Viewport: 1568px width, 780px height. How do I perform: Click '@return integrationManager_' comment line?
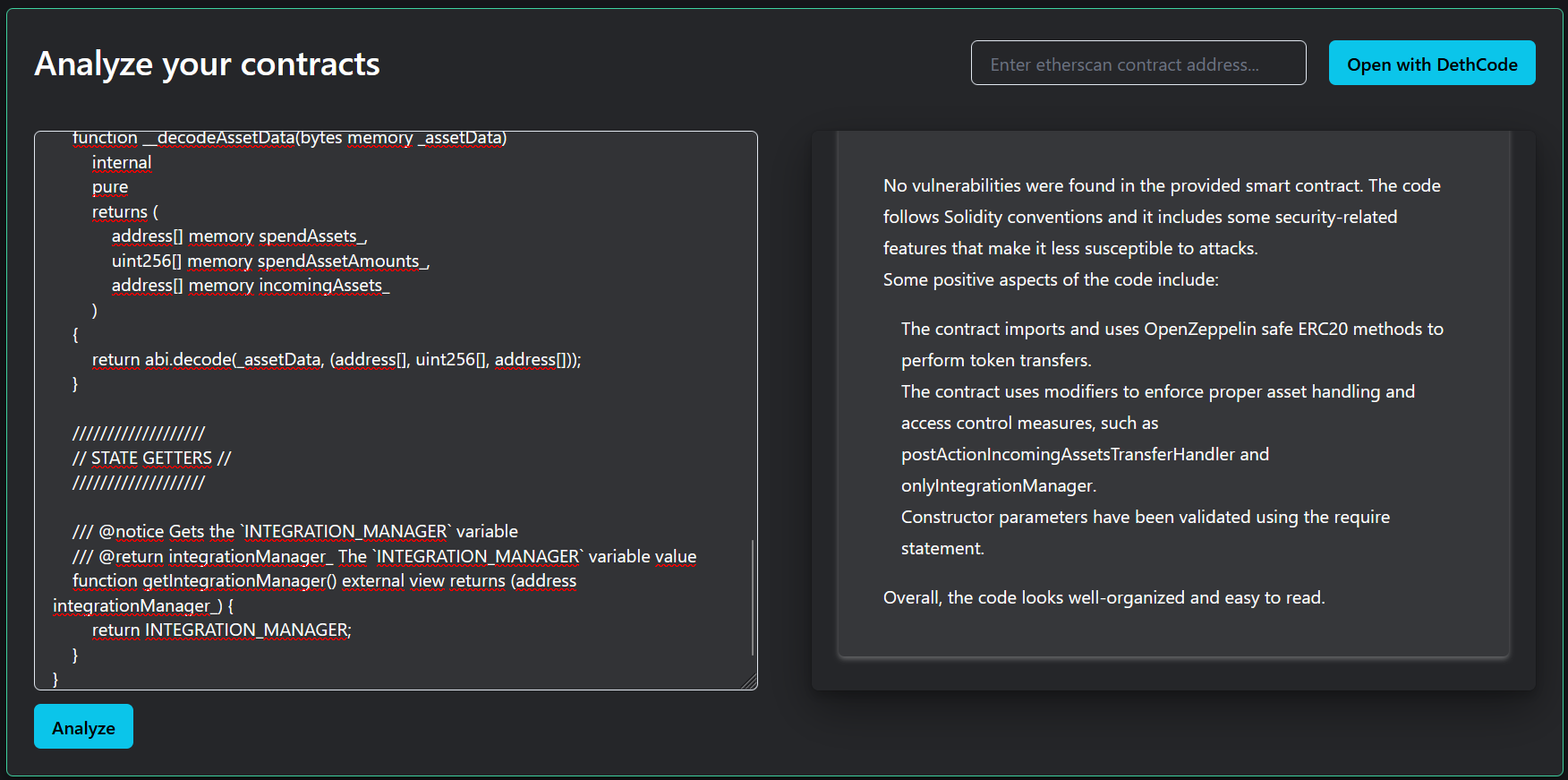click(384, 556)
